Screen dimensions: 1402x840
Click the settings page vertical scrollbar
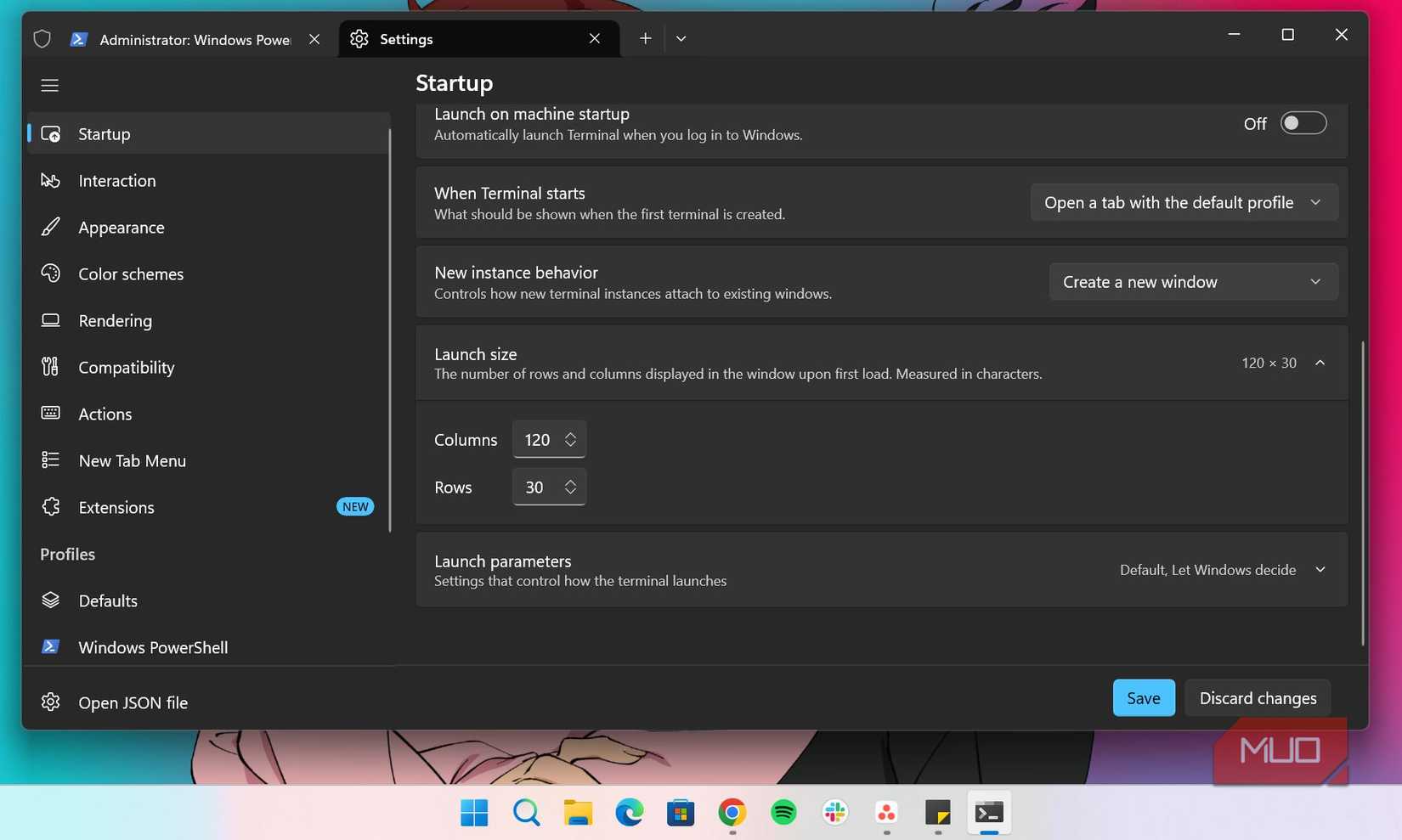pyautogui.click(x=1363, y=493)
